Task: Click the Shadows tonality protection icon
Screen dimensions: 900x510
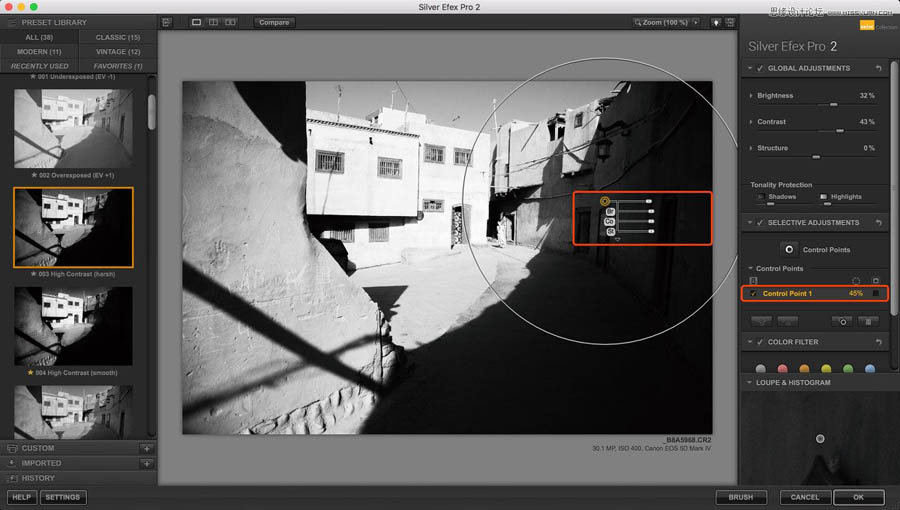Action: tap(760, 197)
